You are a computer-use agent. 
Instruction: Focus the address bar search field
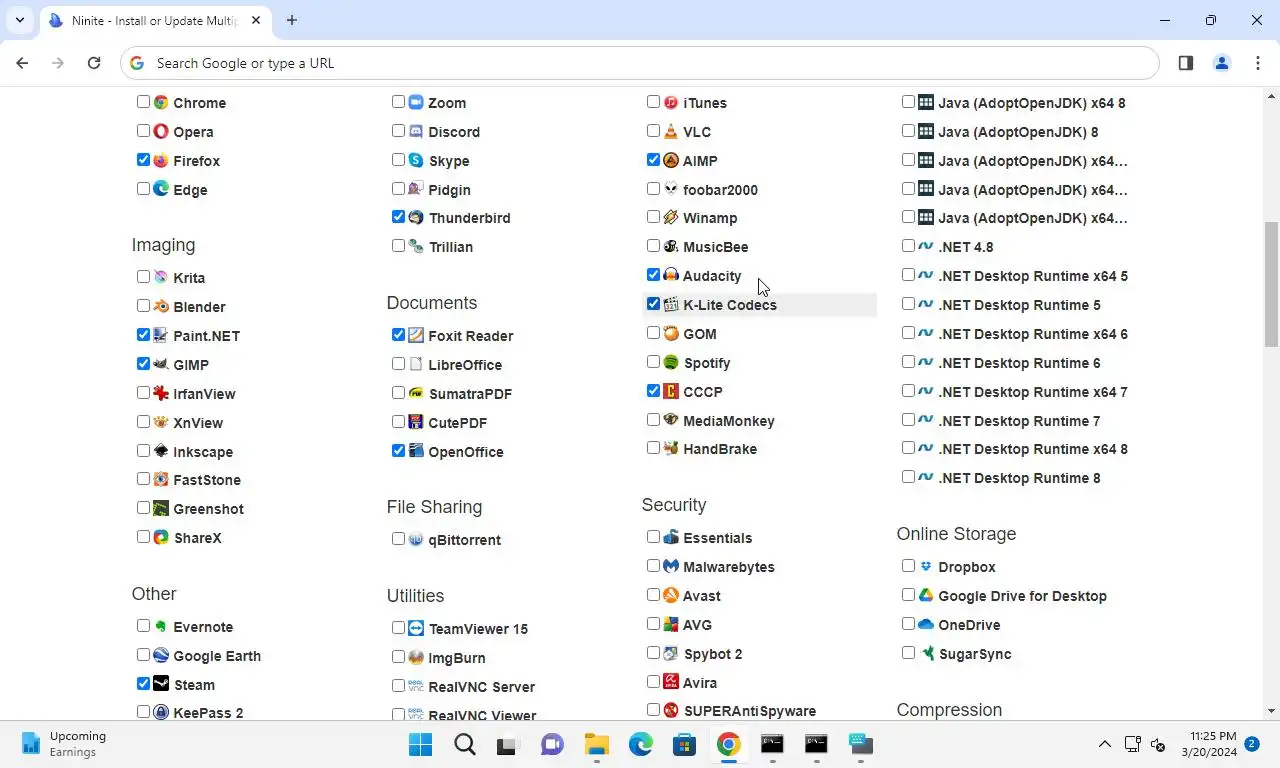tap(640, 63)
